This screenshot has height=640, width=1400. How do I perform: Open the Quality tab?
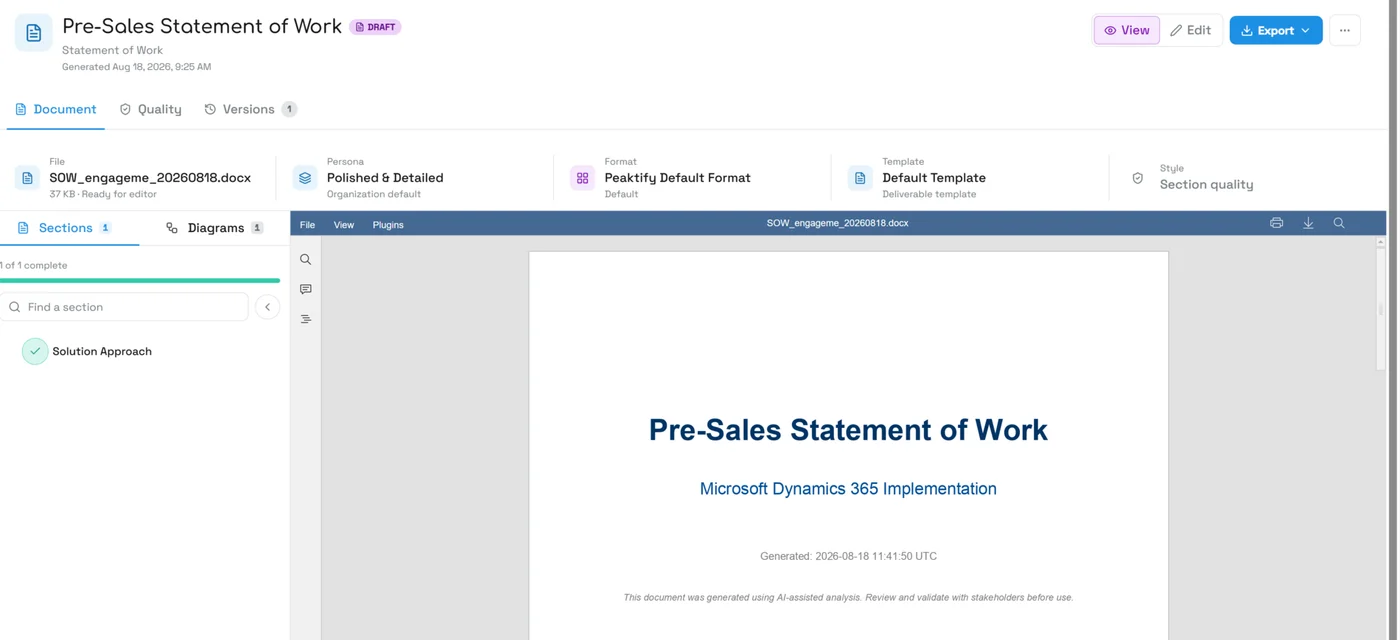(x=151, y=109)
